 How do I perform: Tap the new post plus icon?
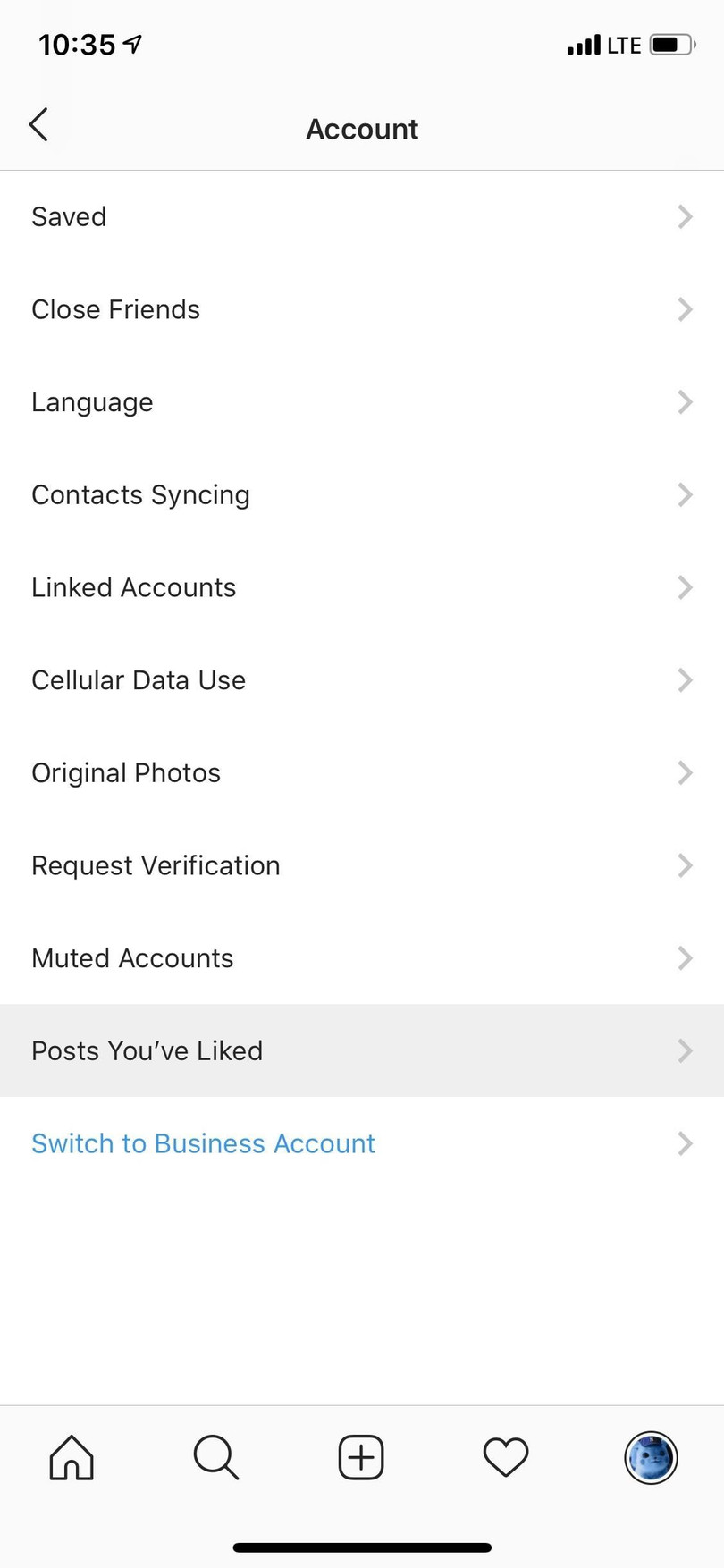(361, 1457)
